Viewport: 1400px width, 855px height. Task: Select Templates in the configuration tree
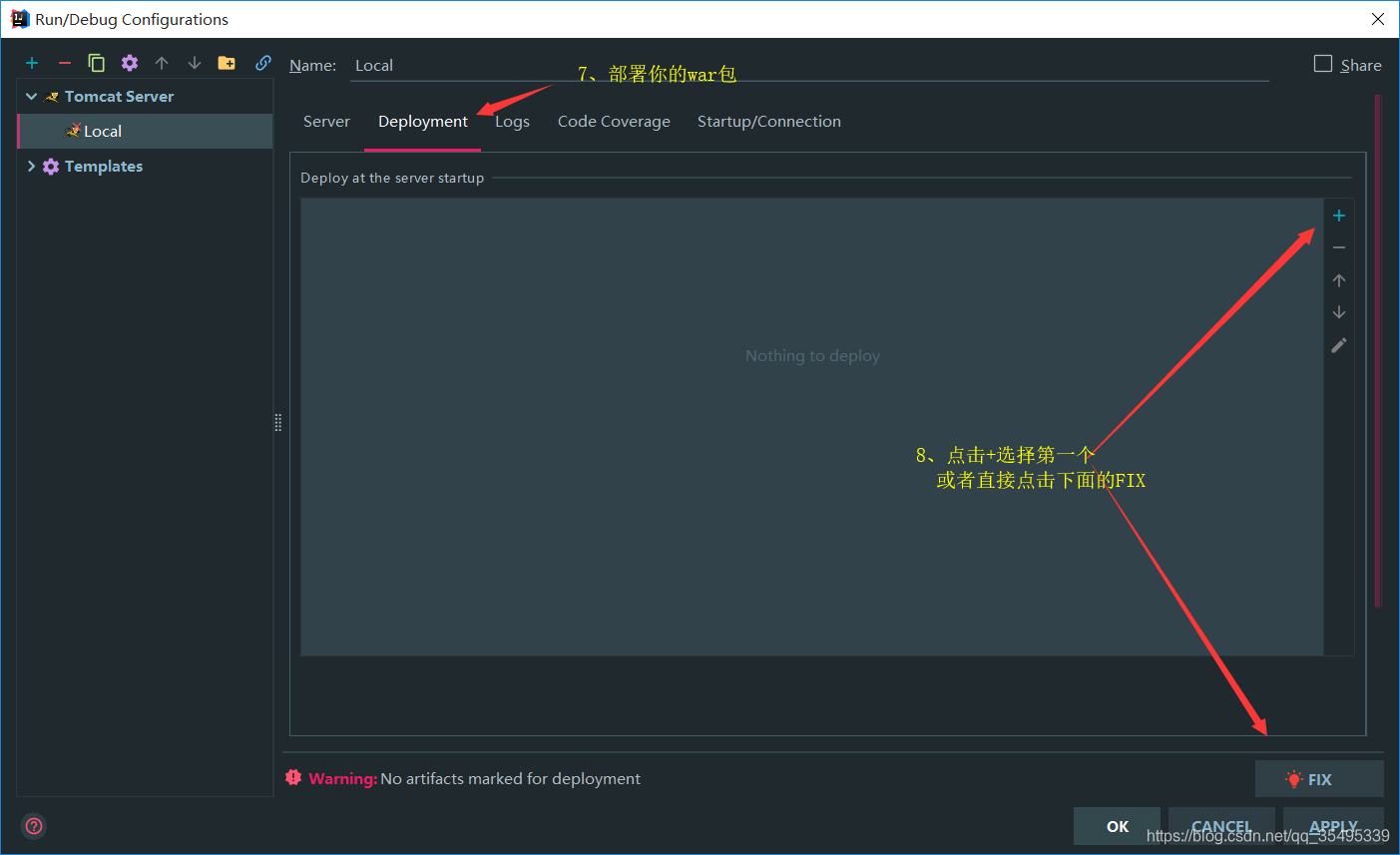[x=104, y=167]
